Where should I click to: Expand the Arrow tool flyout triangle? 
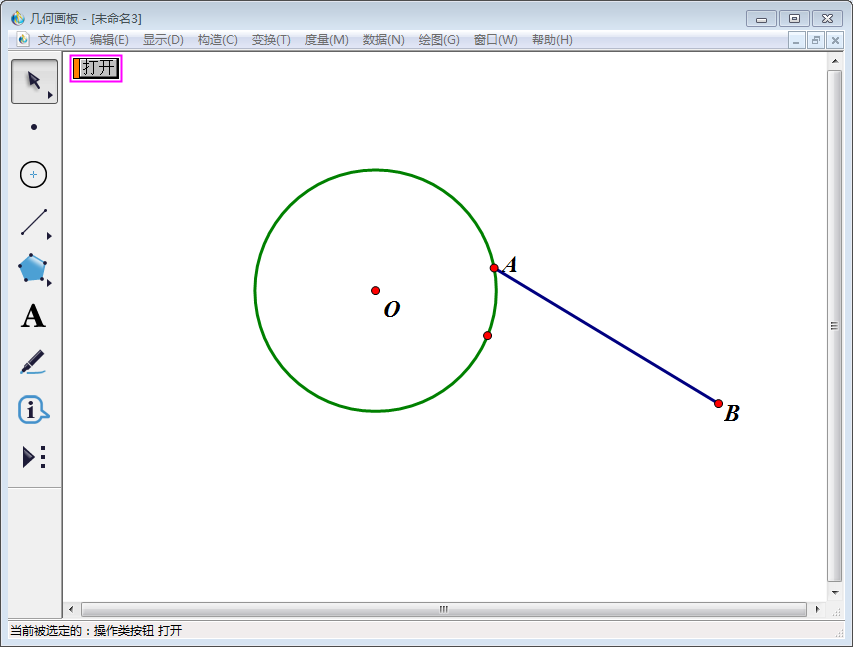tap(50, 95)
